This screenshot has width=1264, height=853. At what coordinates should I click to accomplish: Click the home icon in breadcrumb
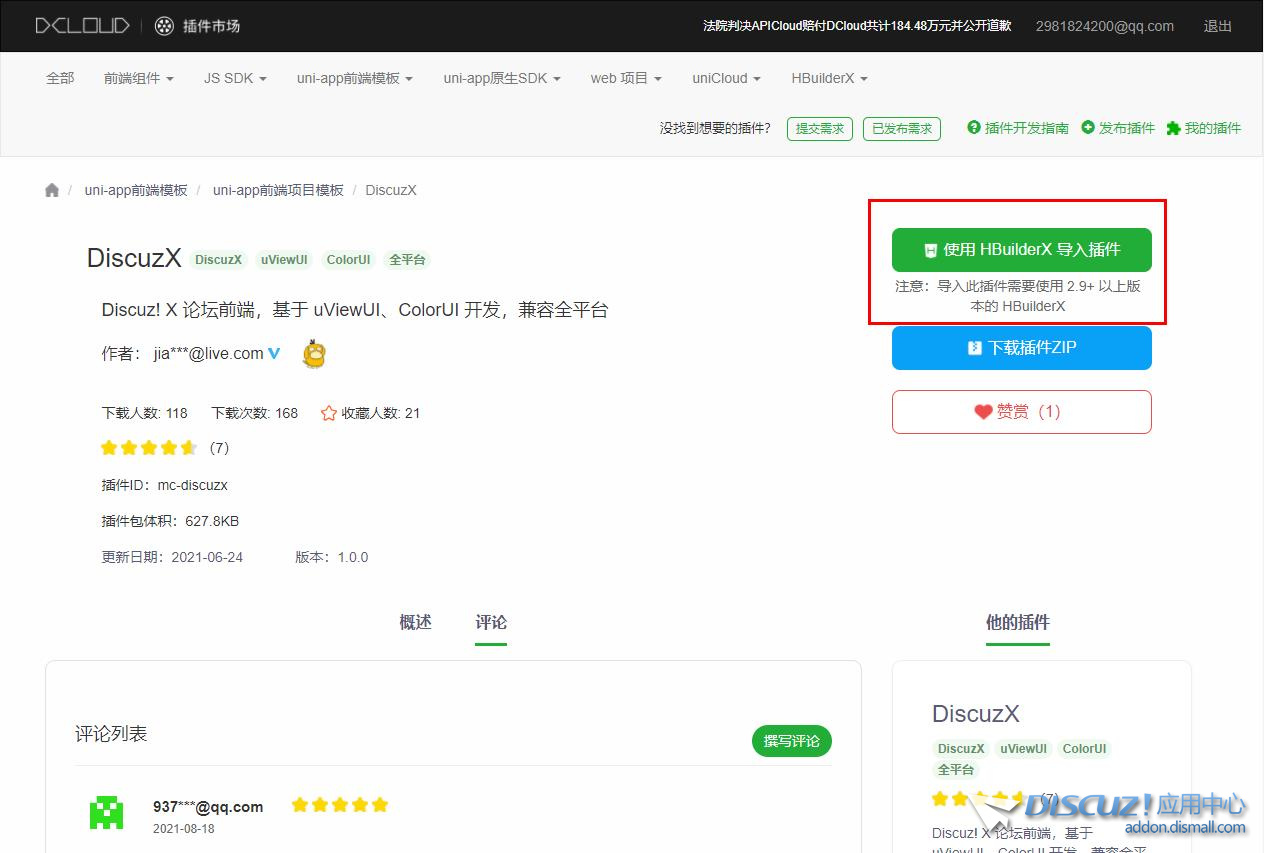(52, 190)
